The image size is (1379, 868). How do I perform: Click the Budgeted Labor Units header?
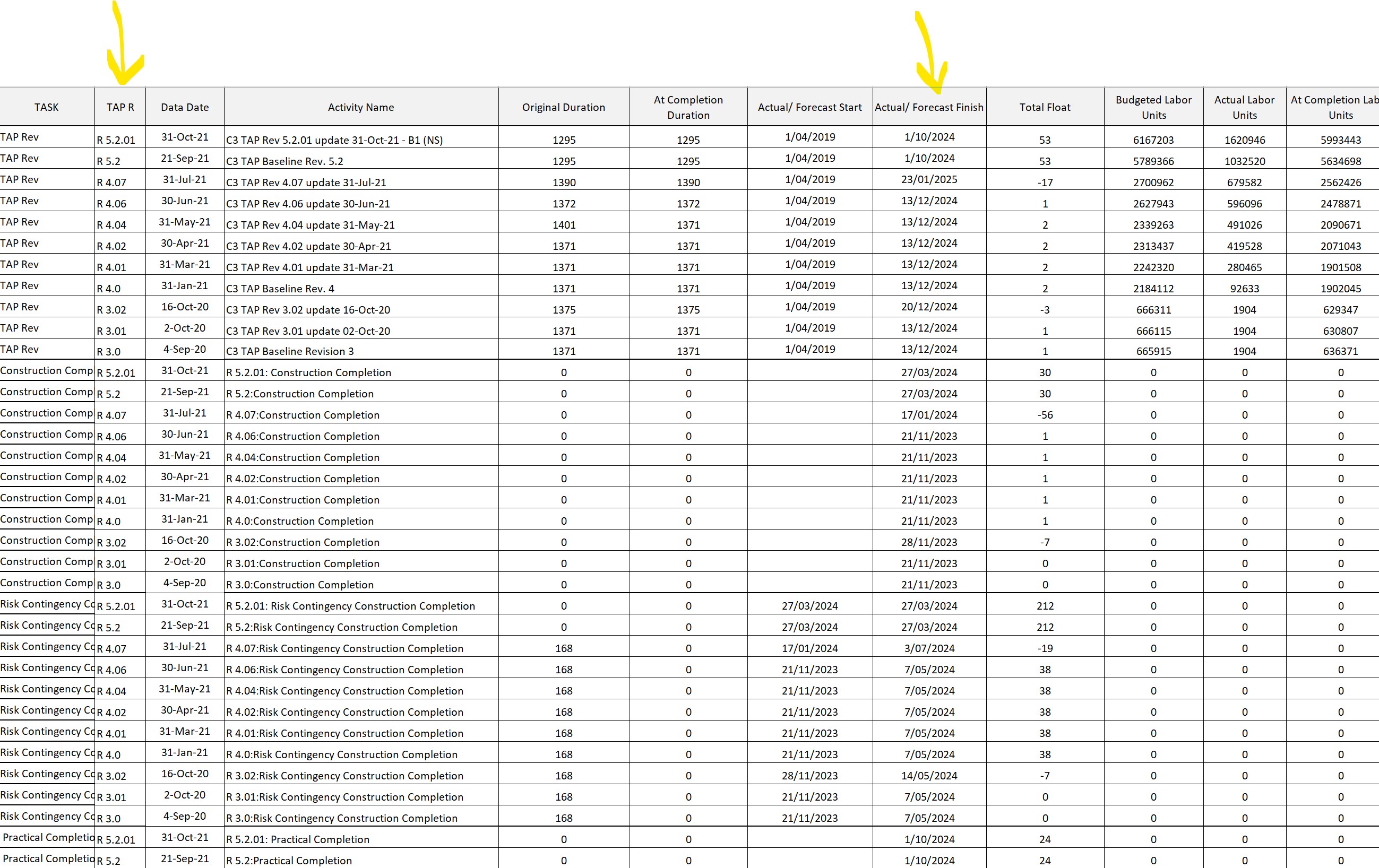pos(1153,107)
